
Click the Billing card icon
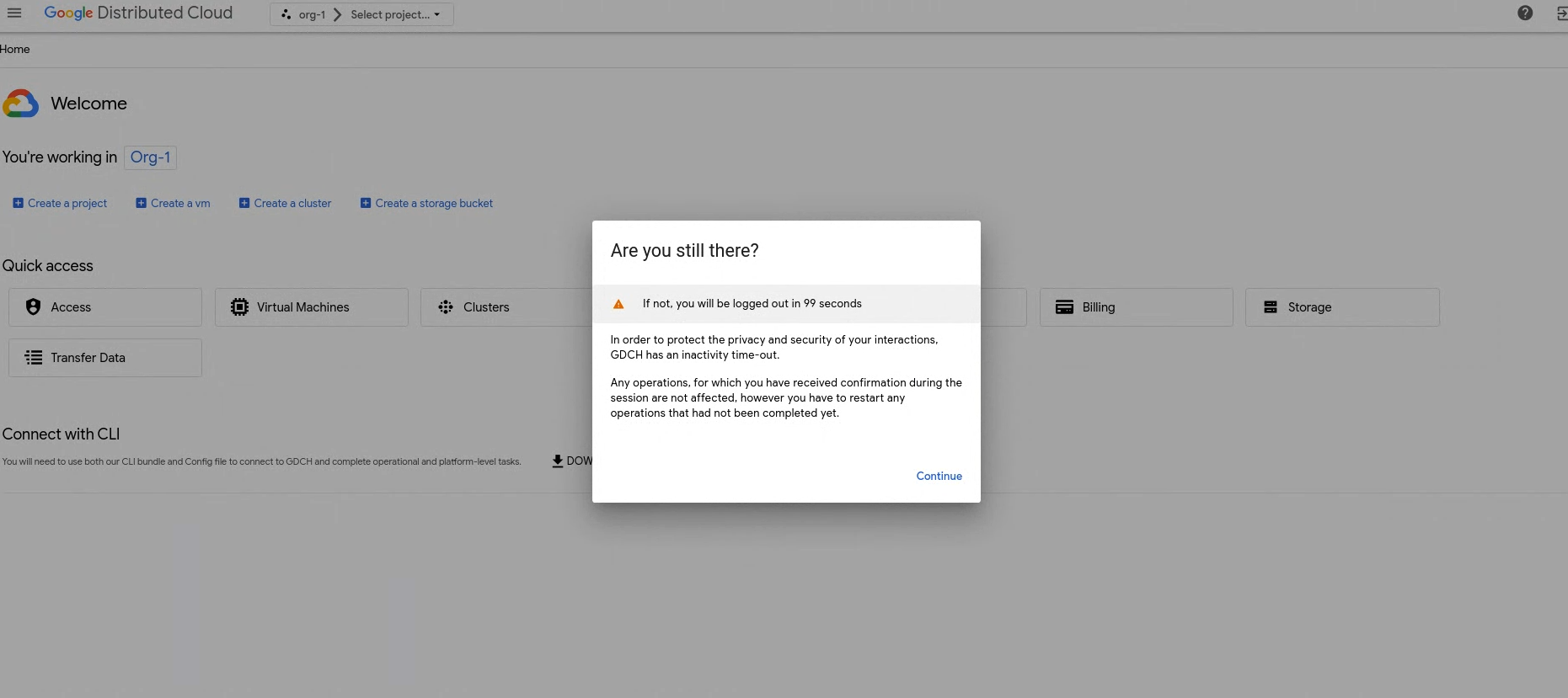(1064, 307)
